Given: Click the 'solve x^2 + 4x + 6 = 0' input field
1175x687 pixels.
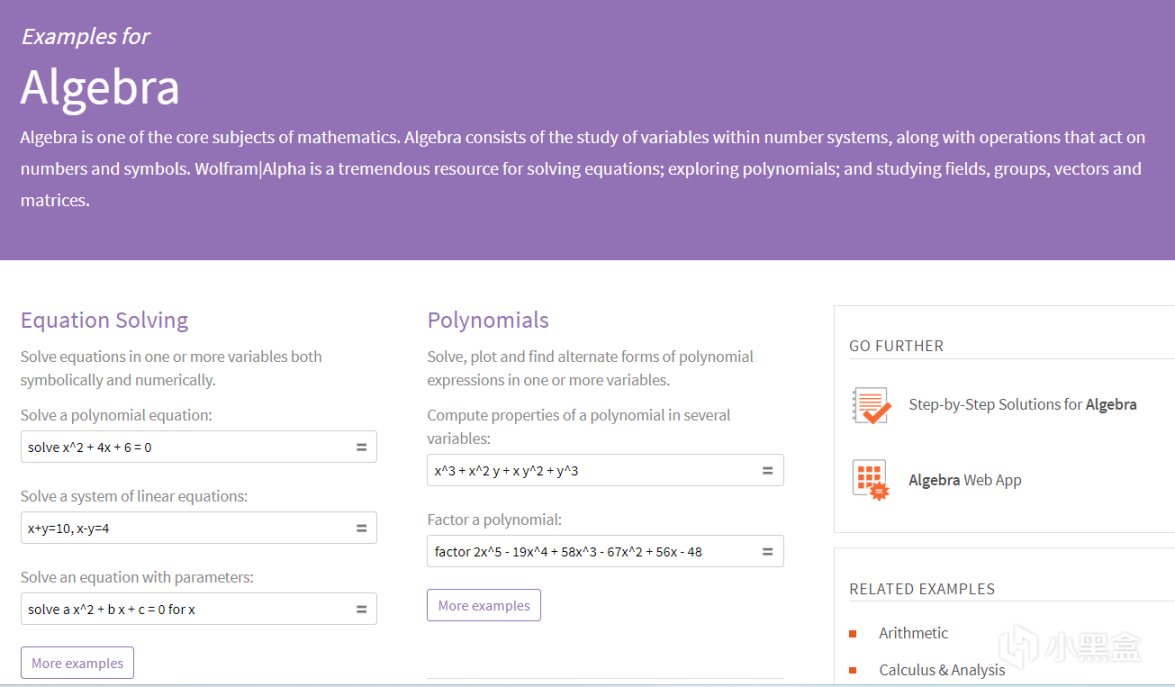Looking at the screenshot, I should 185,447.
